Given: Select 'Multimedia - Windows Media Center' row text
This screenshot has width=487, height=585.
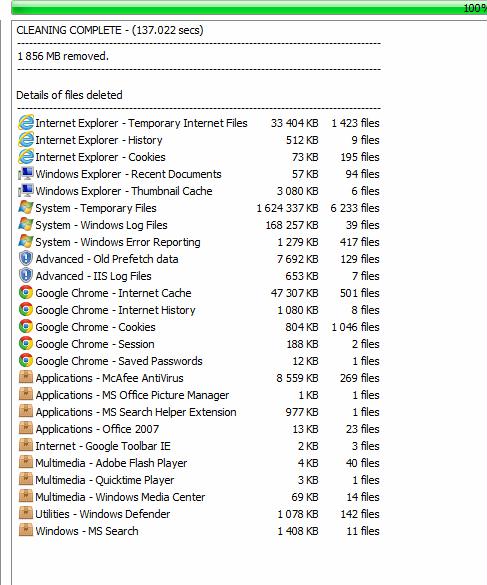Looking at the screenshot, I should pyautogui.click(x=120, y=497).
